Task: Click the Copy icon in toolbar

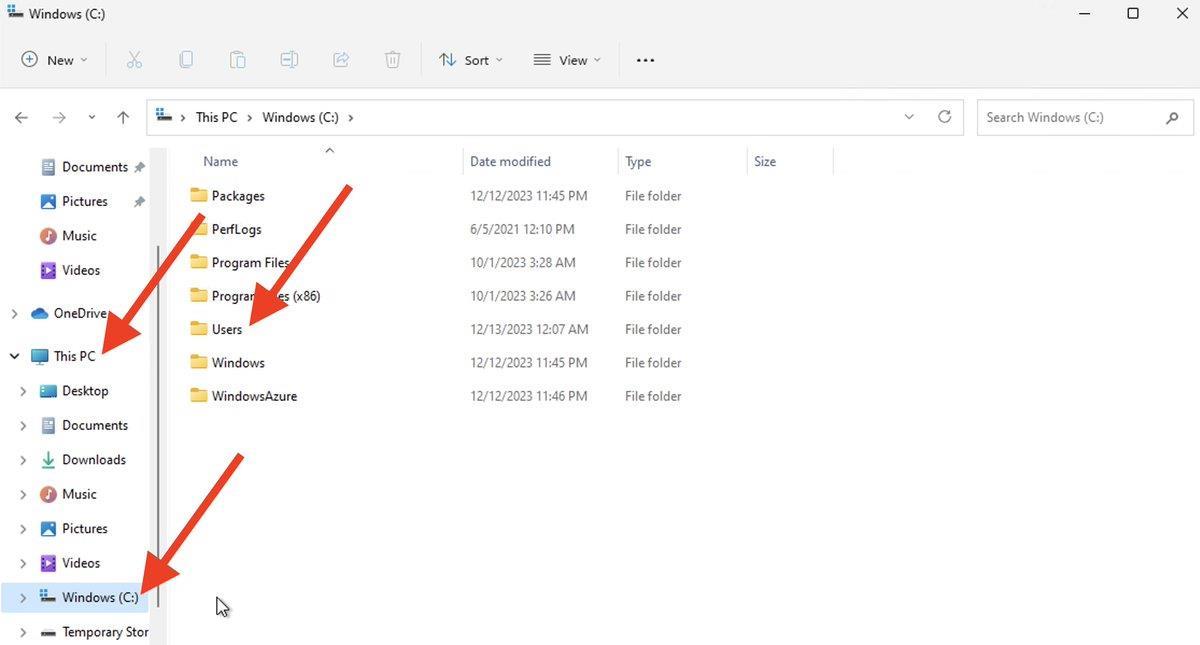Action: click(186, 60)
